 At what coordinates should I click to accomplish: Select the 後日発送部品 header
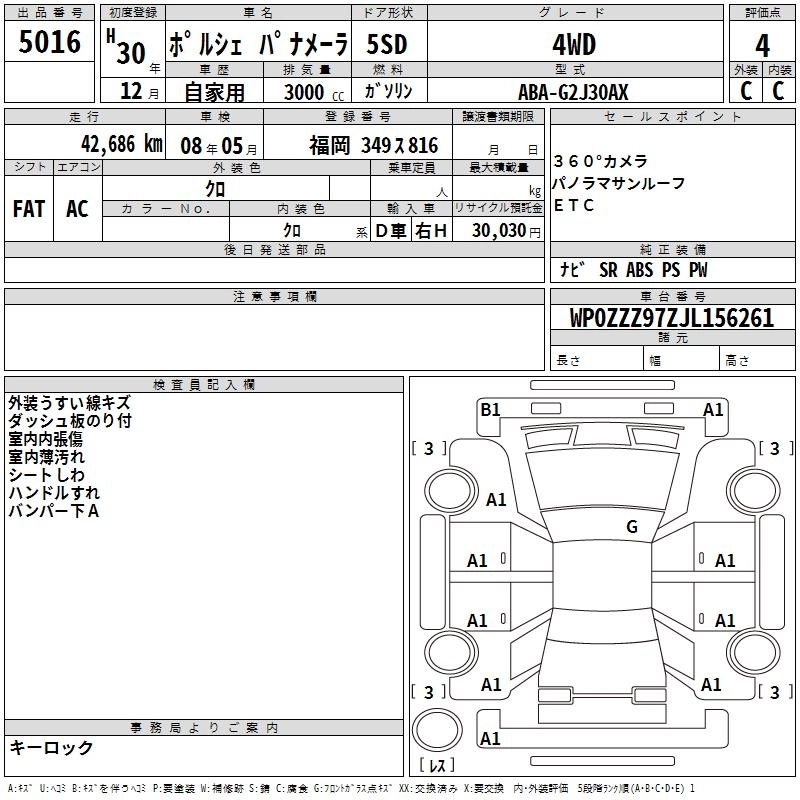coord(274,249)
